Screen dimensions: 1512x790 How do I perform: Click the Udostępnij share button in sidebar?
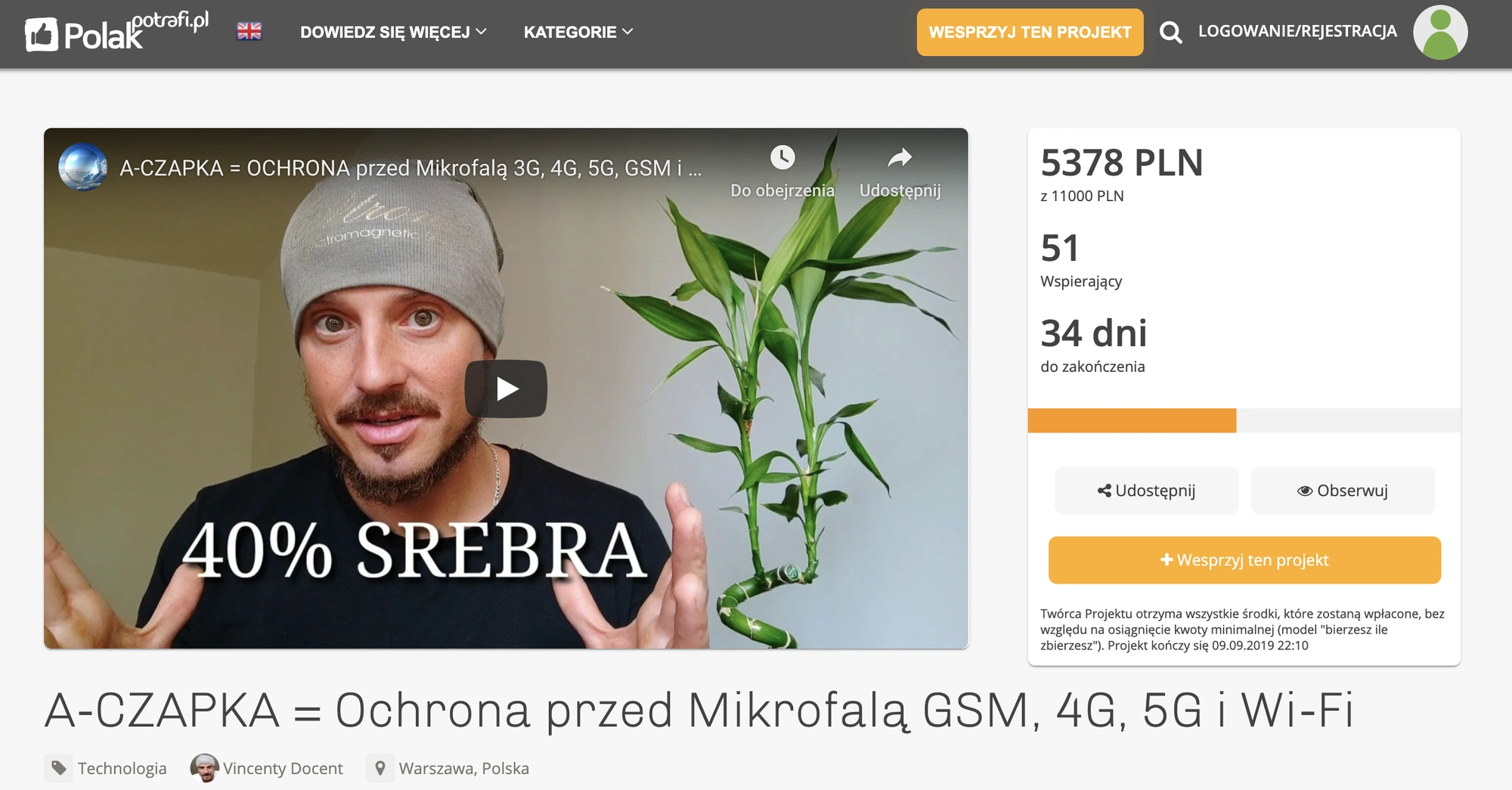pyautogui.click(x=1147, y=491)
